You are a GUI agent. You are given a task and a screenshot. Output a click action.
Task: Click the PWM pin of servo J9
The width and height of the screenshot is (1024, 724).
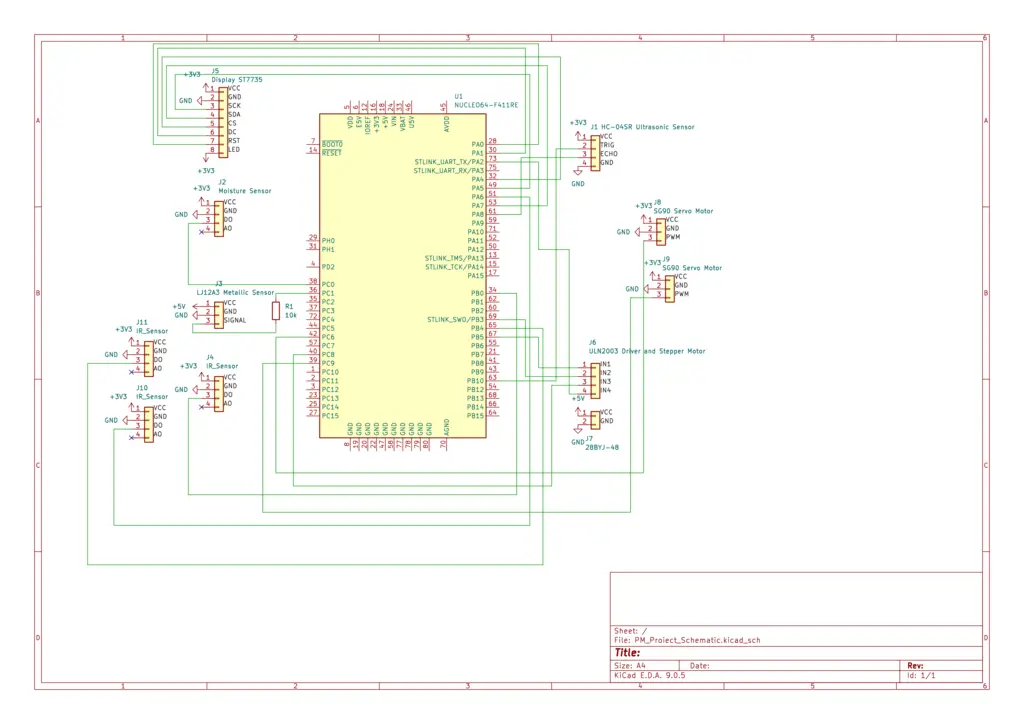click(682, 294)
